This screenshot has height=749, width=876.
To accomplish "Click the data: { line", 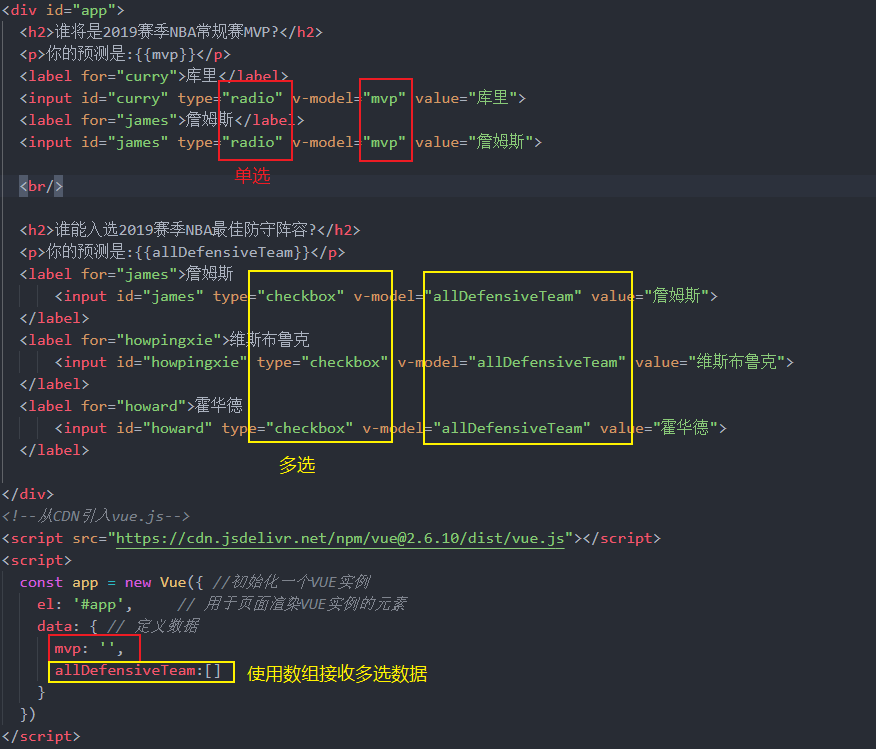I will point(67,626).
